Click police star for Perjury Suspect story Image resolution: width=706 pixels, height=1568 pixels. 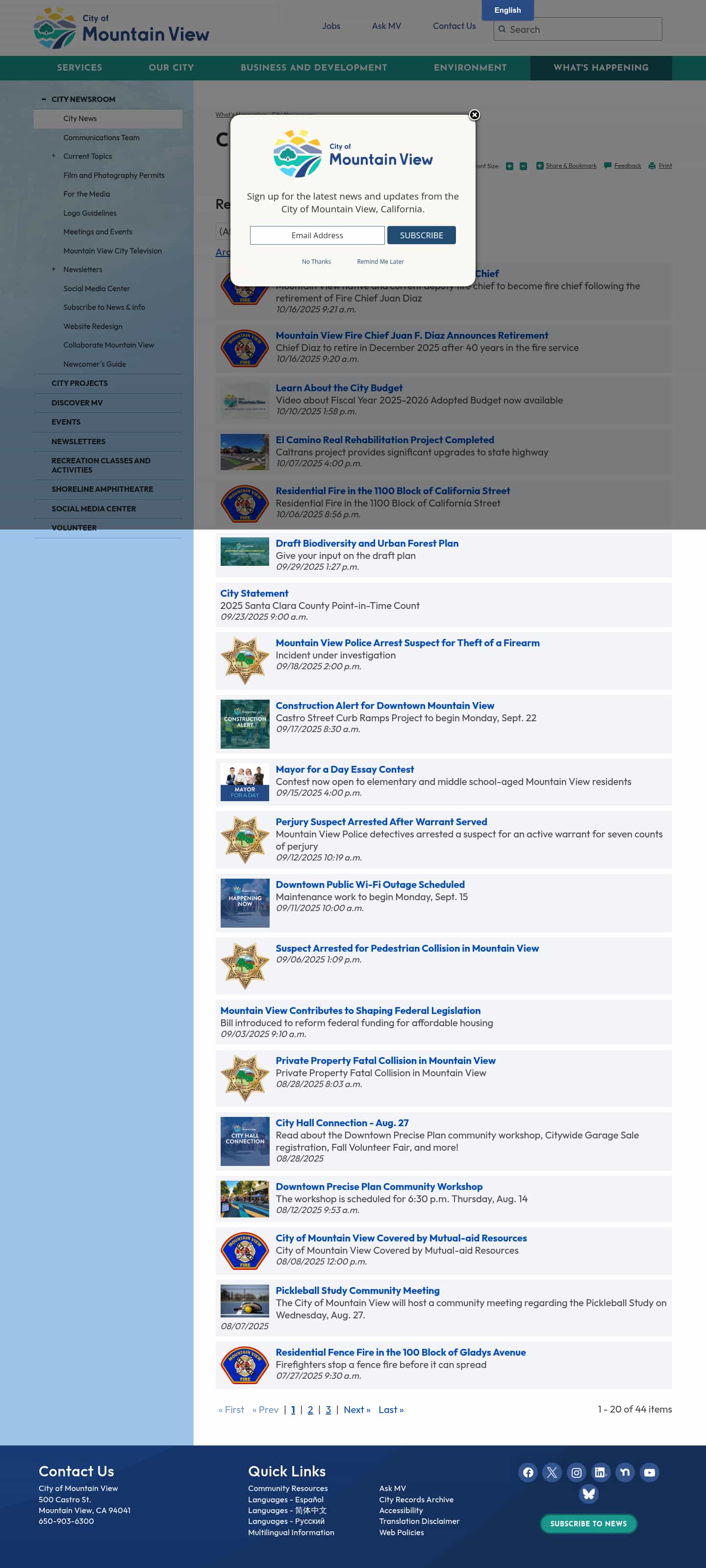[245, 839]
